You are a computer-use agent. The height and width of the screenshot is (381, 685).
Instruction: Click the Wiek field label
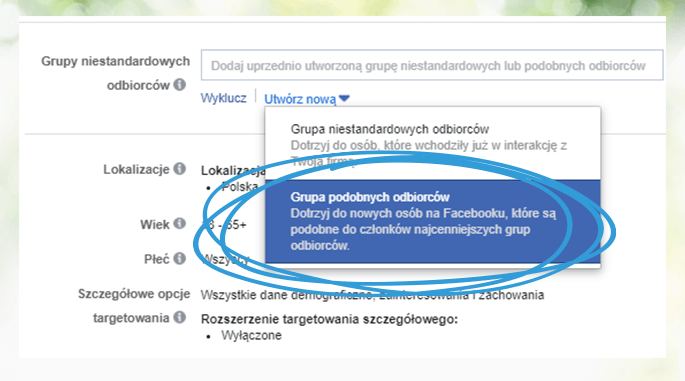point(155,225)
